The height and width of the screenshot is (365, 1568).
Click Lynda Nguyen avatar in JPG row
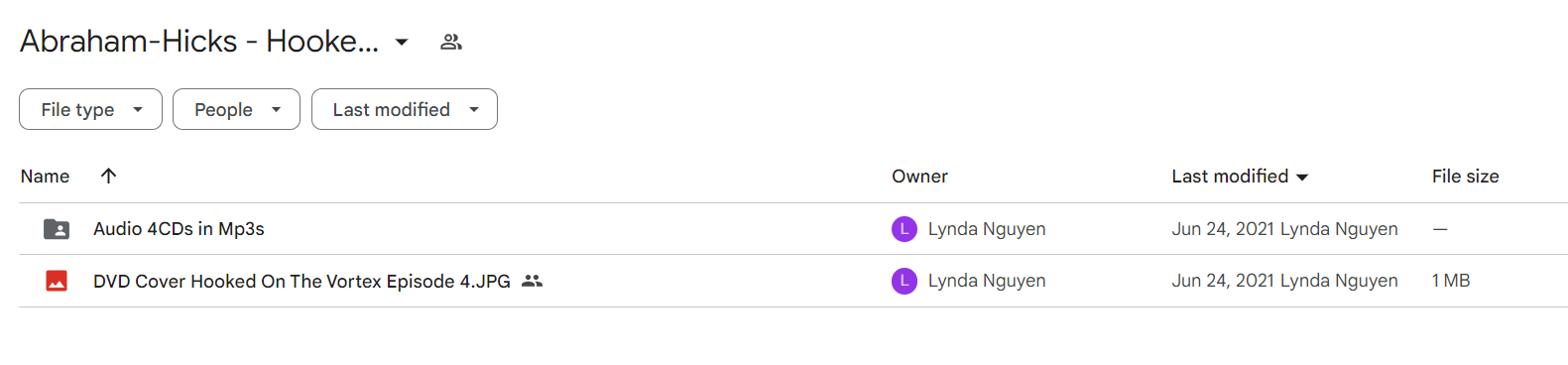(905, 281)
